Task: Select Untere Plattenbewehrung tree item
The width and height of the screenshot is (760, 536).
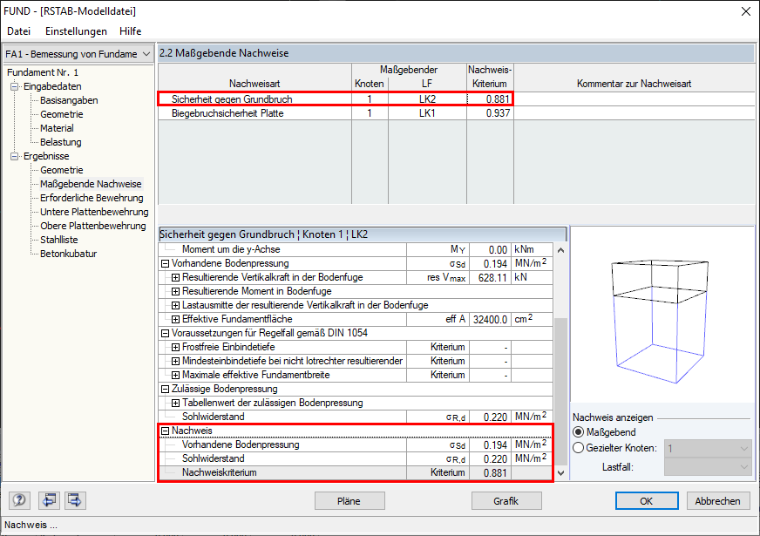Action: click(94, 212)
